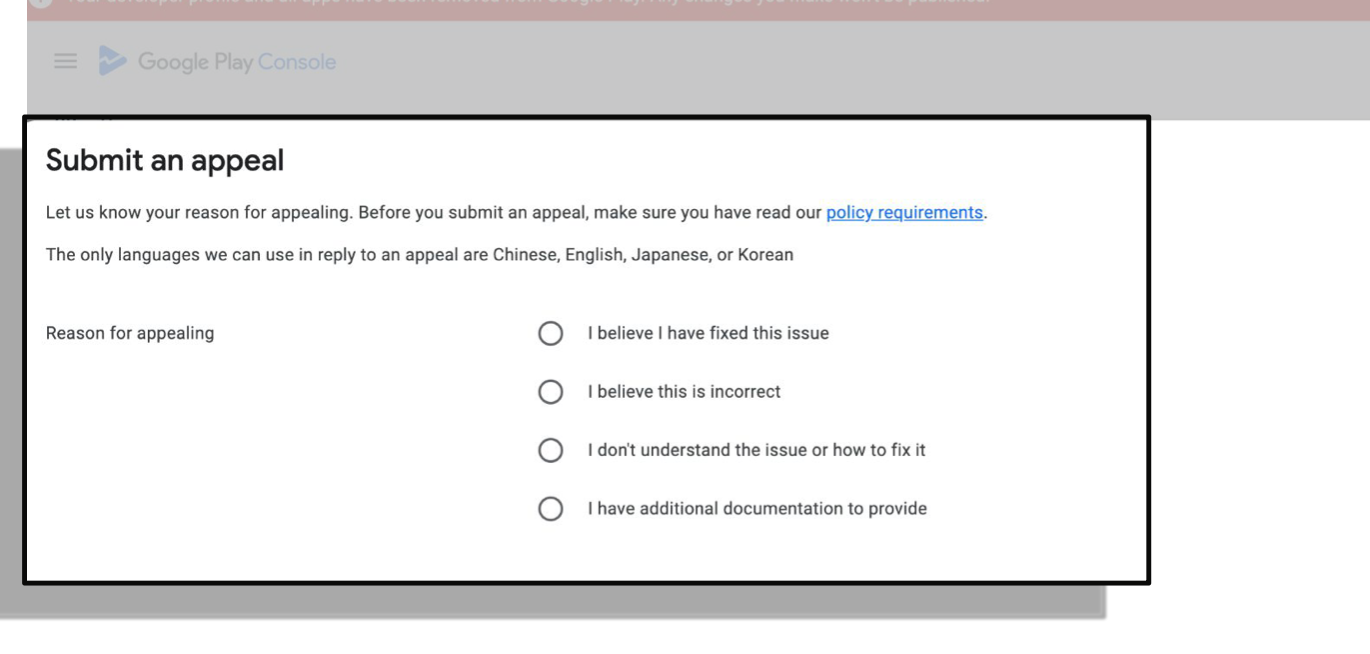Click the Google Play Console title text
The width and height of the screenshot is (1370, 654).
tap(237, 62)
